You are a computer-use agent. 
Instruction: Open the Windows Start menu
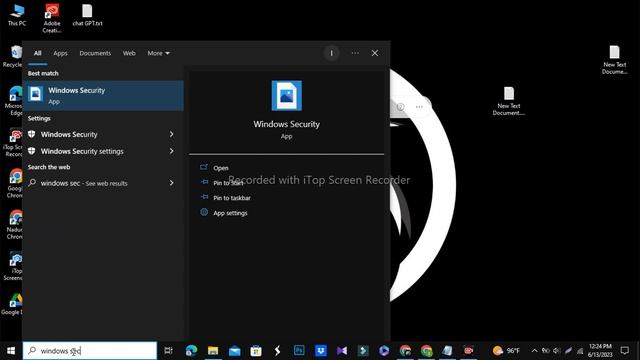click(x=11, y=351)
